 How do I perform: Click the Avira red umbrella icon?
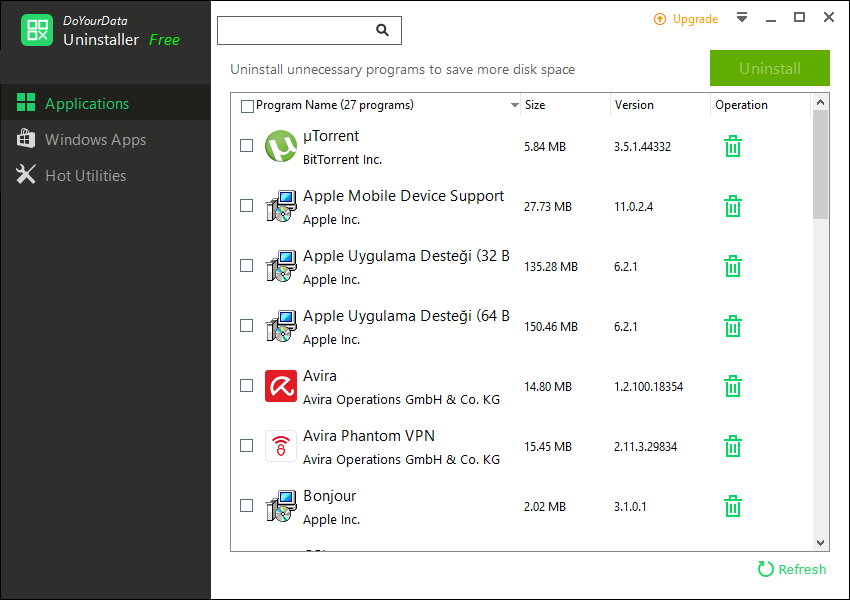(281, 386)
